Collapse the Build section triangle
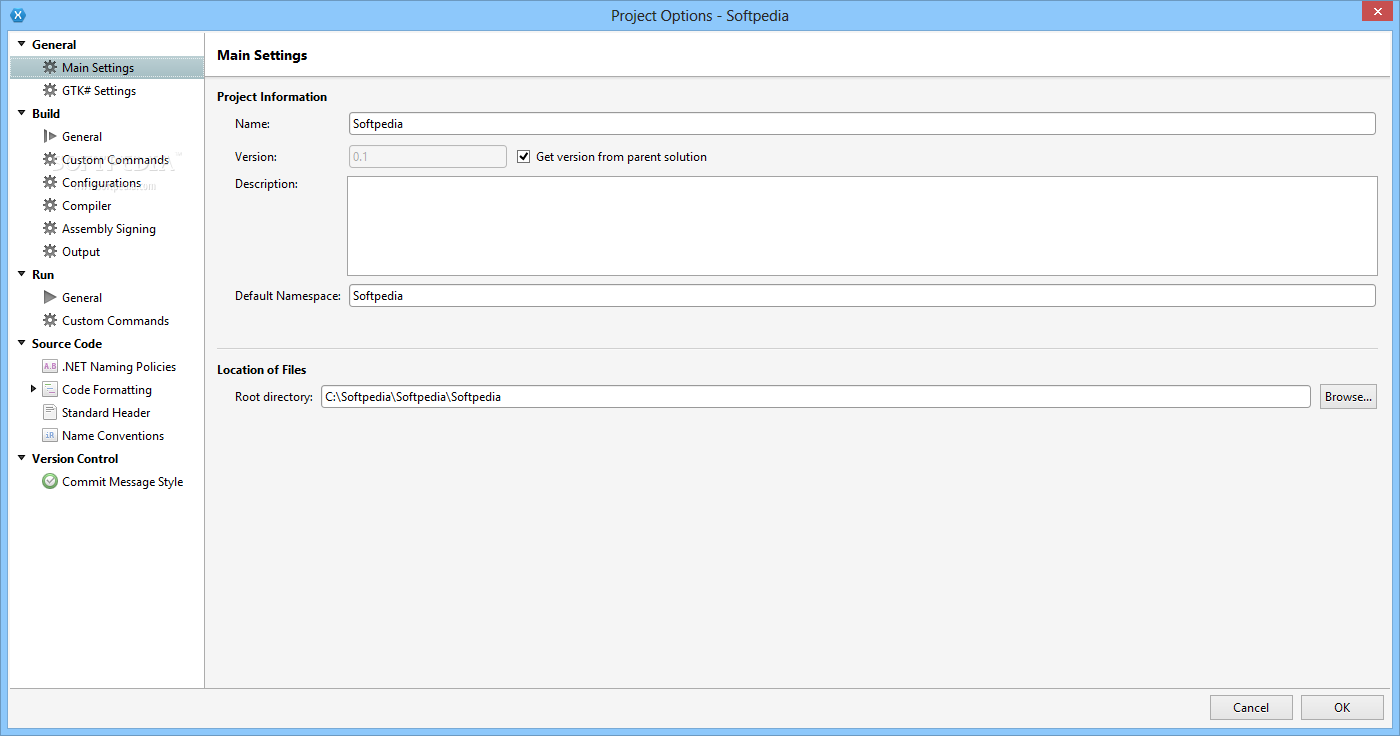Image resolution: width=1400 pixels, height=736 pixels. click(21, 113)
